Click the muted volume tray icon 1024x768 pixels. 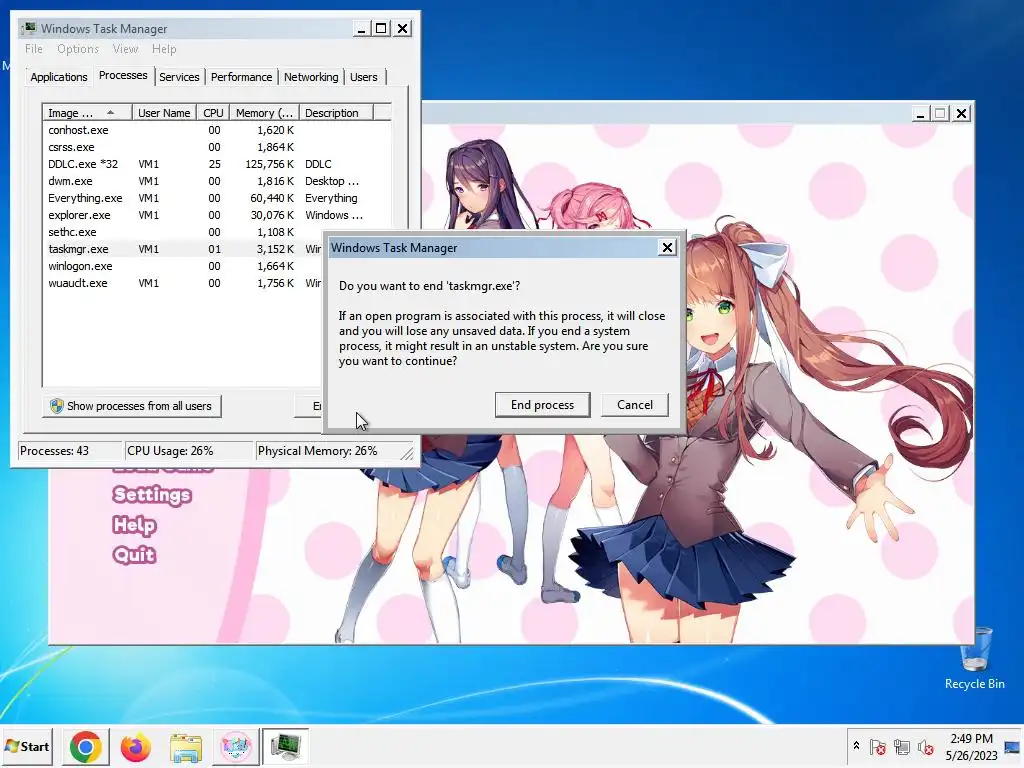pyautogui.click(x=925, y=746)
